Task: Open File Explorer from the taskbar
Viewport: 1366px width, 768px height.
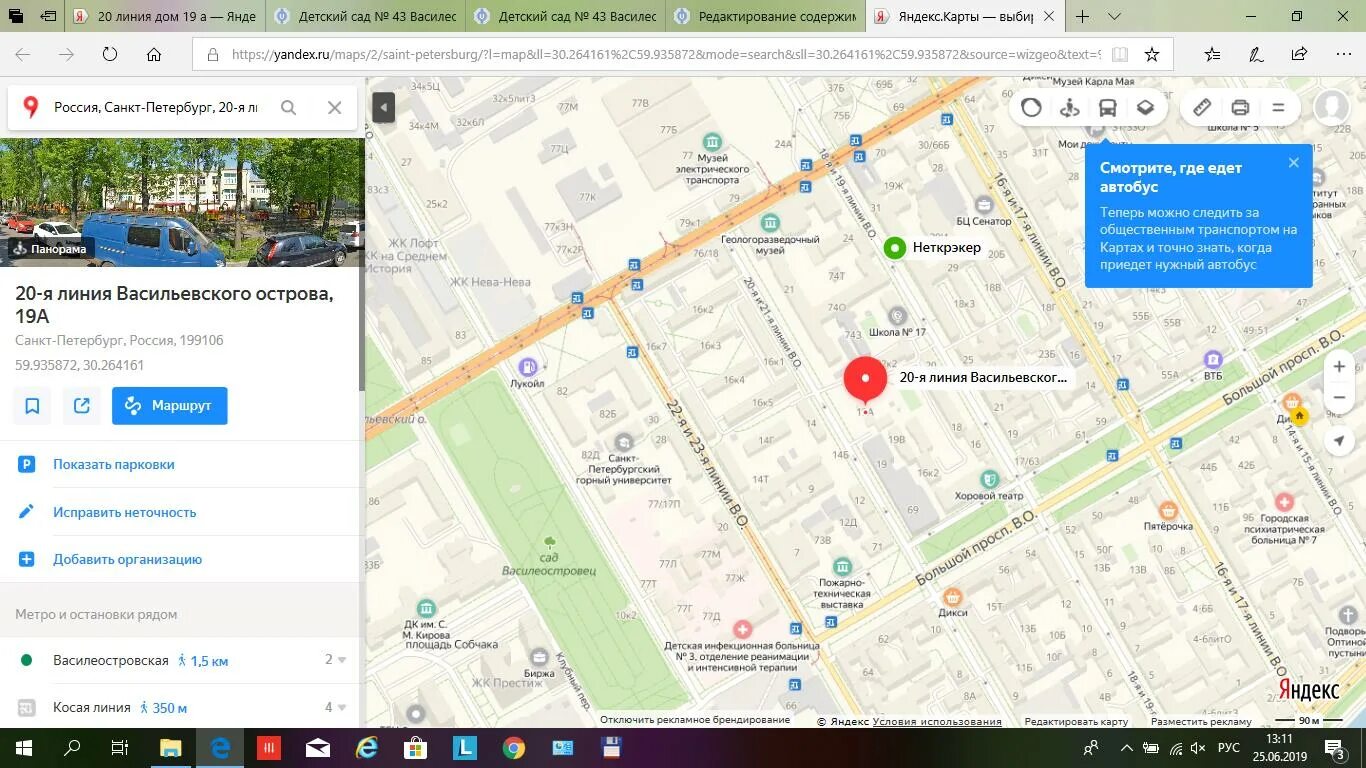Action: tap(171, 748)
